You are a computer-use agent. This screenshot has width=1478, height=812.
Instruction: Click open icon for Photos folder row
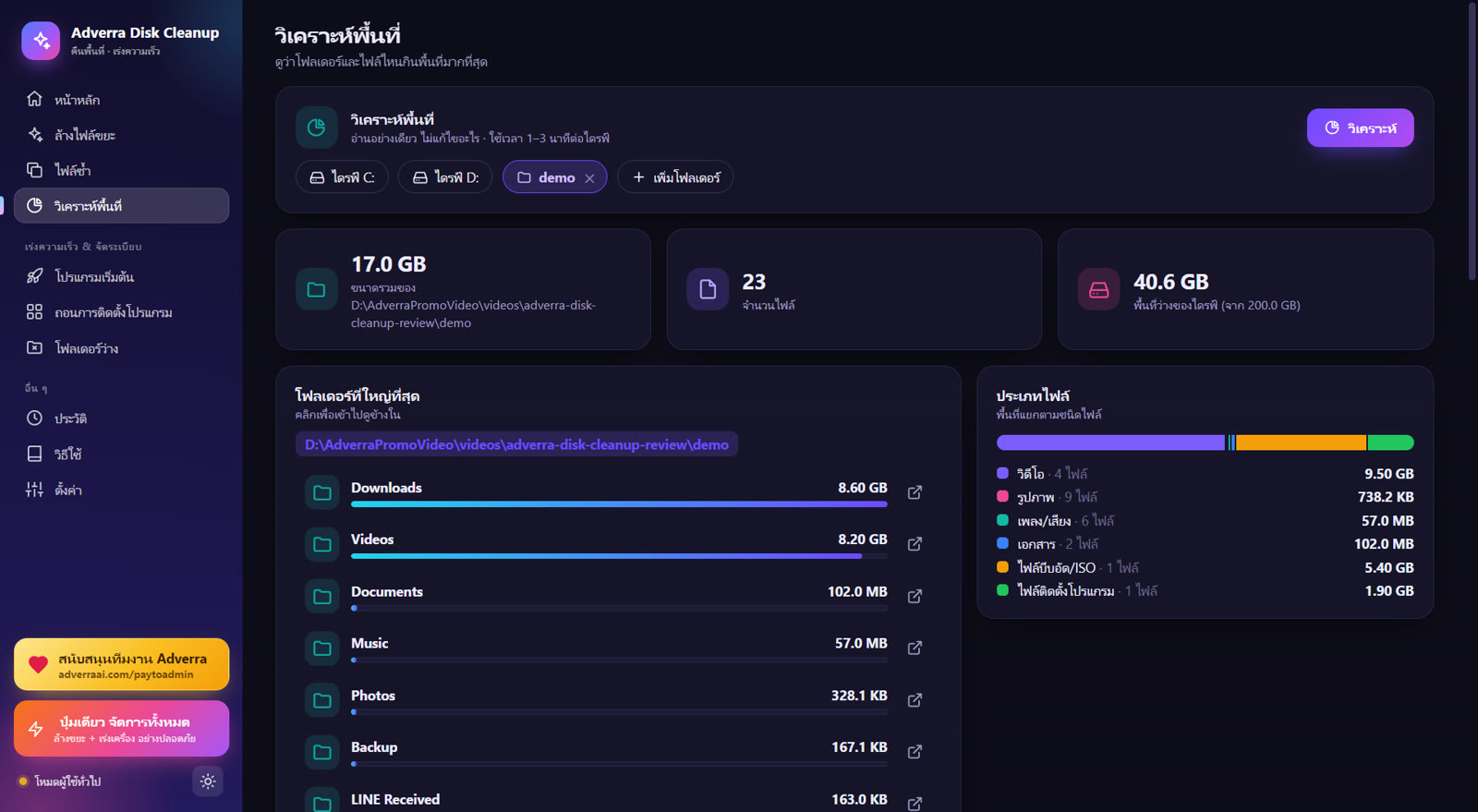coord(915,700)
